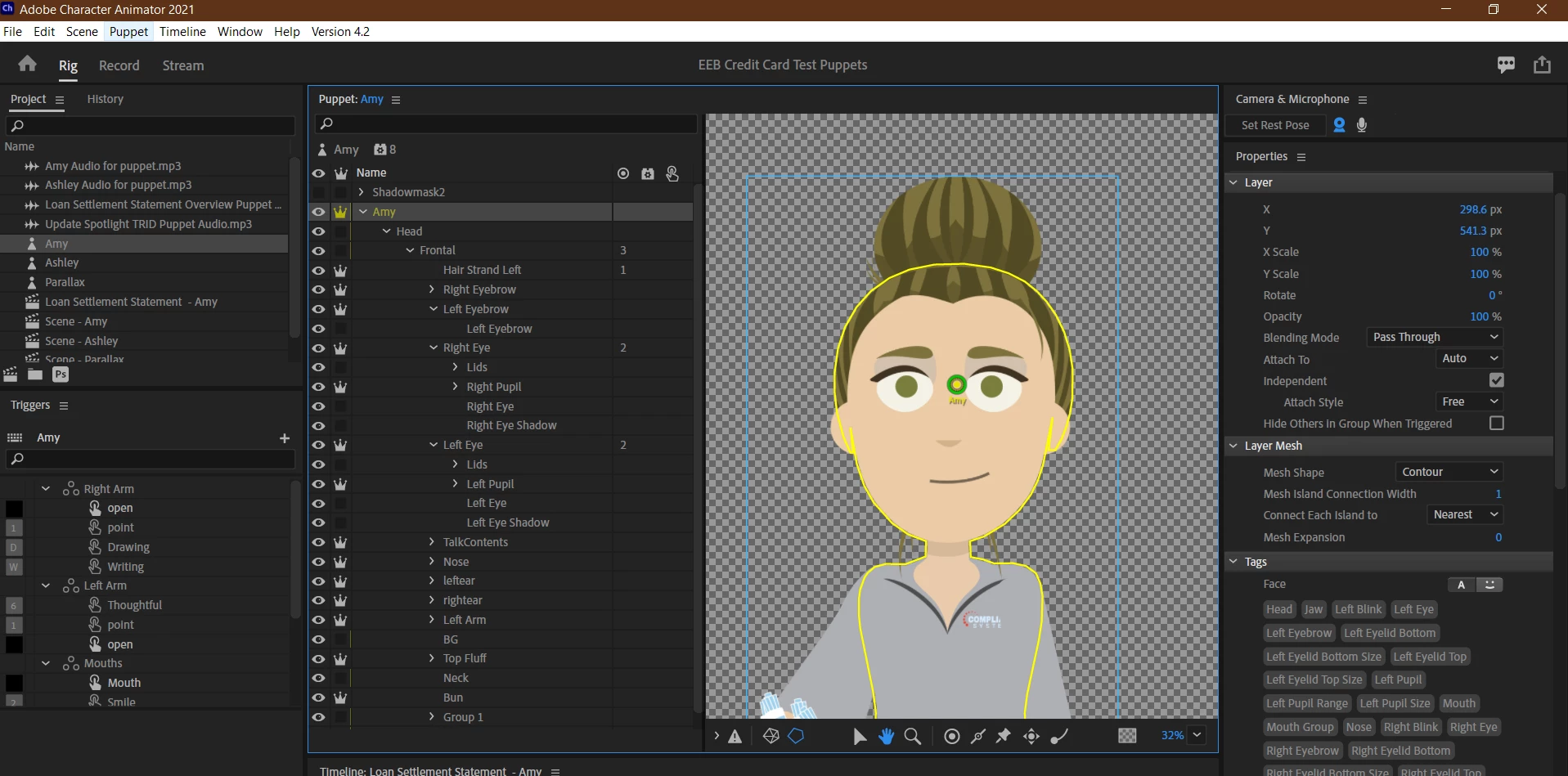Go to the Home screen icon
The width and height of the screenshot is (1568, 776).
[28, 64]
